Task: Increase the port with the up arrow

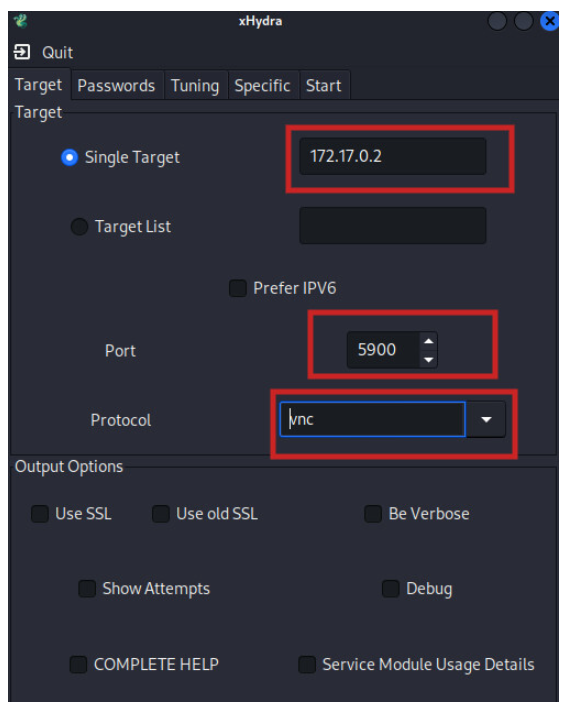Action: click(428, 341)
